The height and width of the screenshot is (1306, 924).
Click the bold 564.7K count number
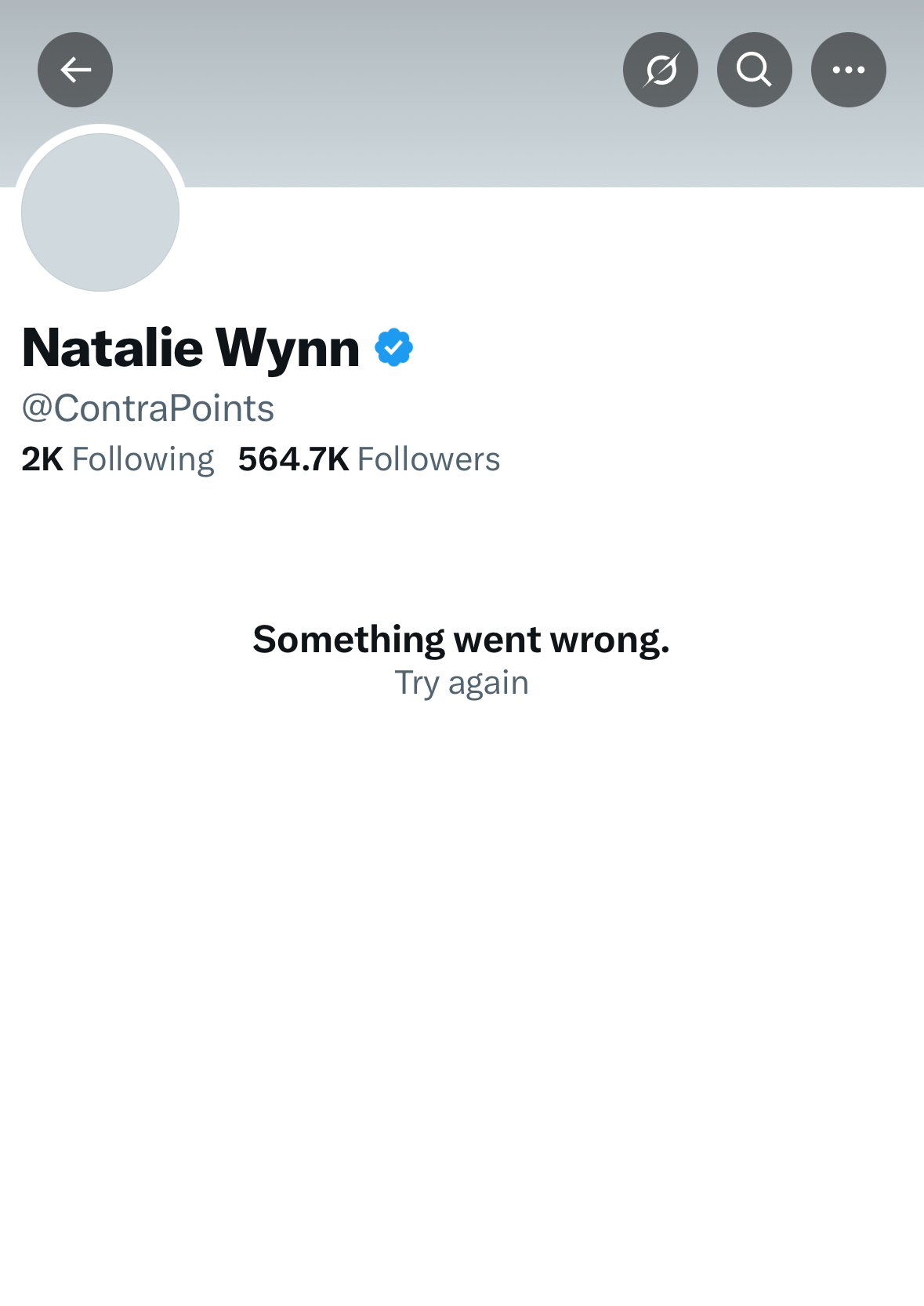click(x=293, y=459)
